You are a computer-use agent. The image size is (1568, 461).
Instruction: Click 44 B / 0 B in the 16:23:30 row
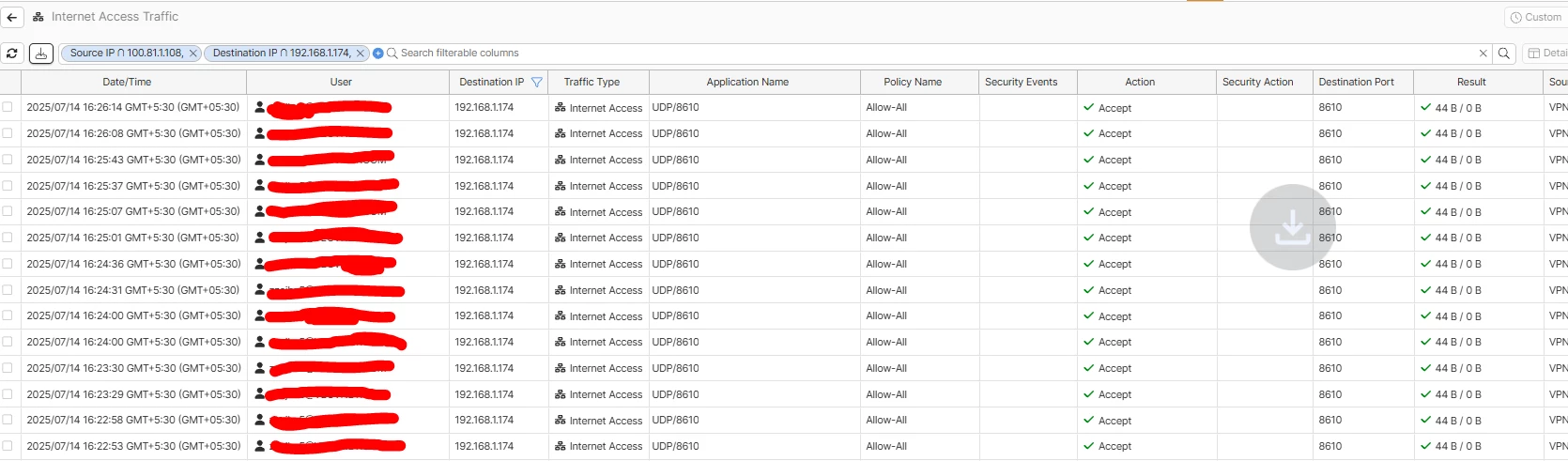point(1458,368)
